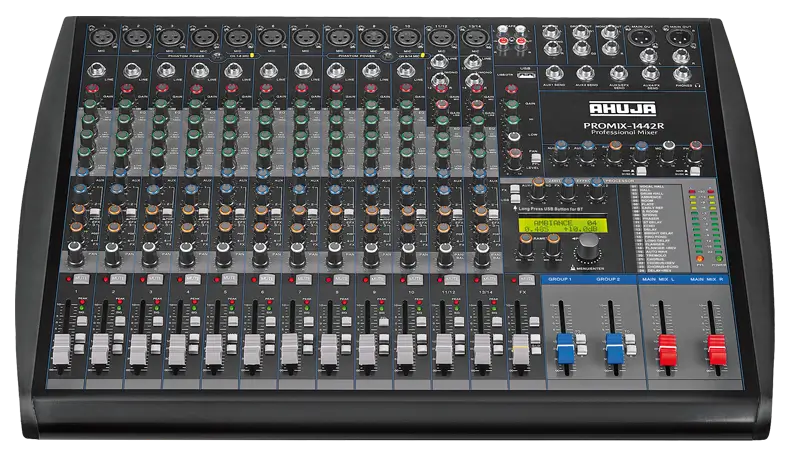Click the MAIN OUT L XLR connector

pyautogui.click(x=639, y=38)
